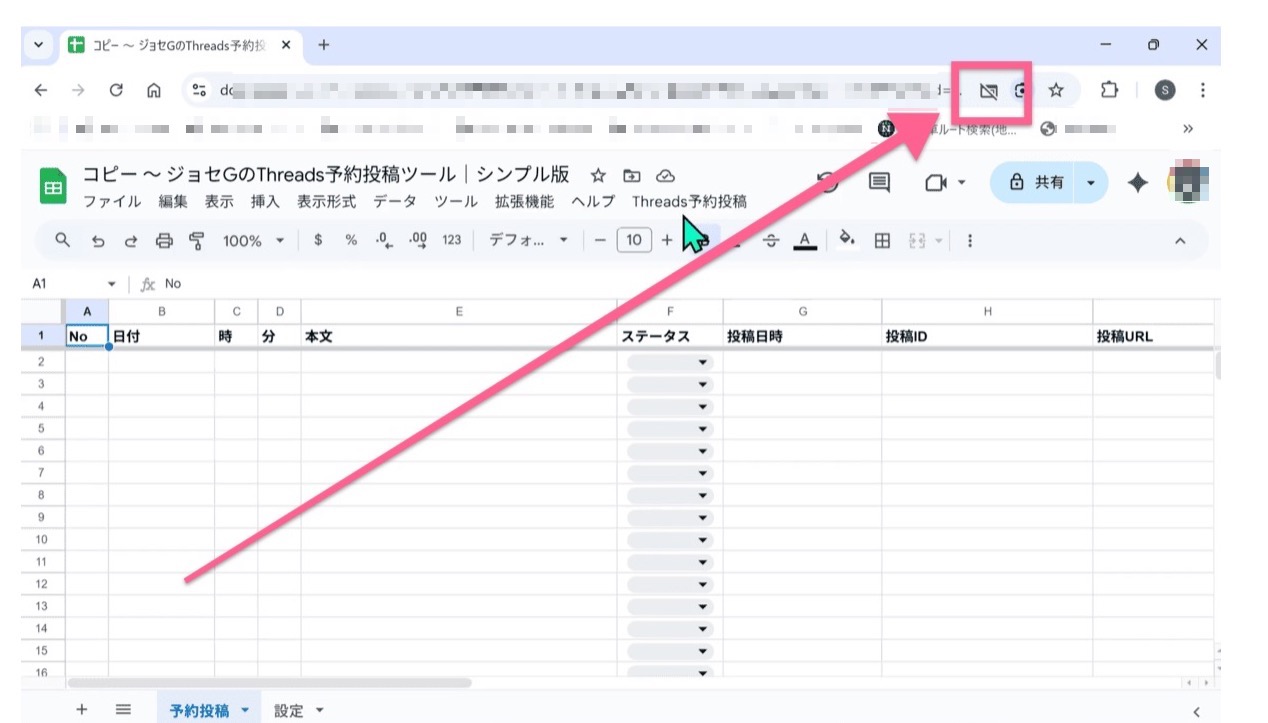Activate the paint format tool
Screen dimensions: 1268x723
197,240
